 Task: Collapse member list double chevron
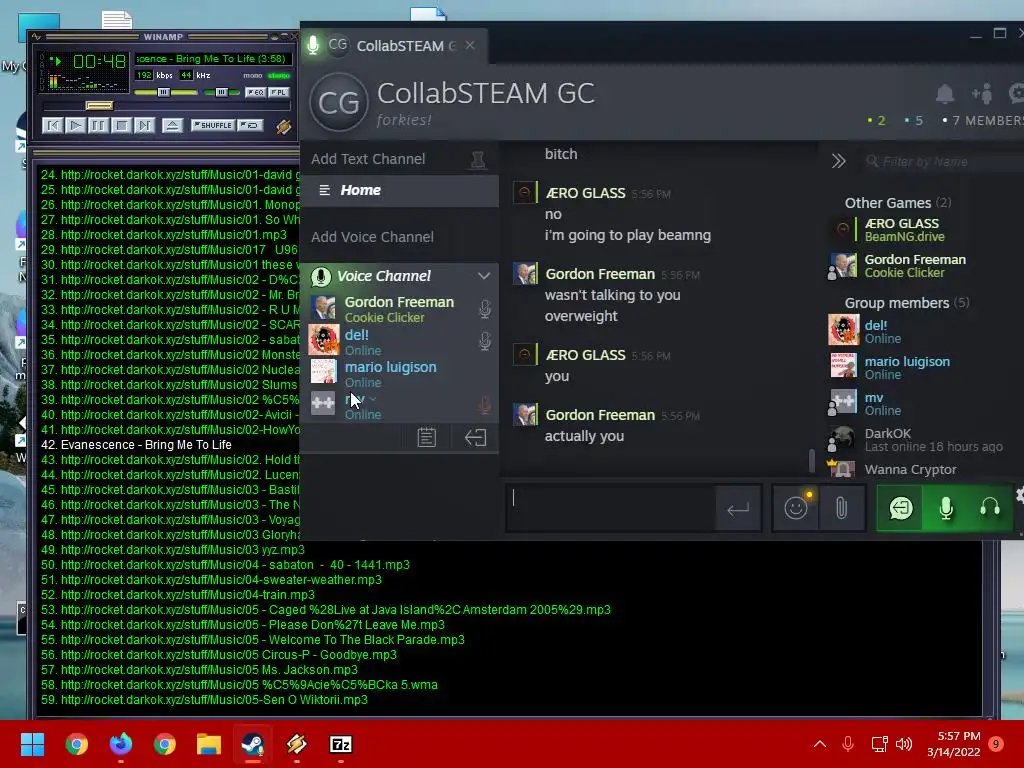(839, 161)
